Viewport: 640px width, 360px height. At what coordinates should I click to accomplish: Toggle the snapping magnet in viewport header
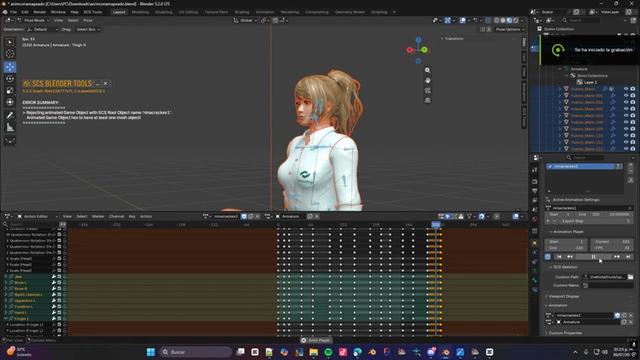pyautogui.click(x=276, y=20)
